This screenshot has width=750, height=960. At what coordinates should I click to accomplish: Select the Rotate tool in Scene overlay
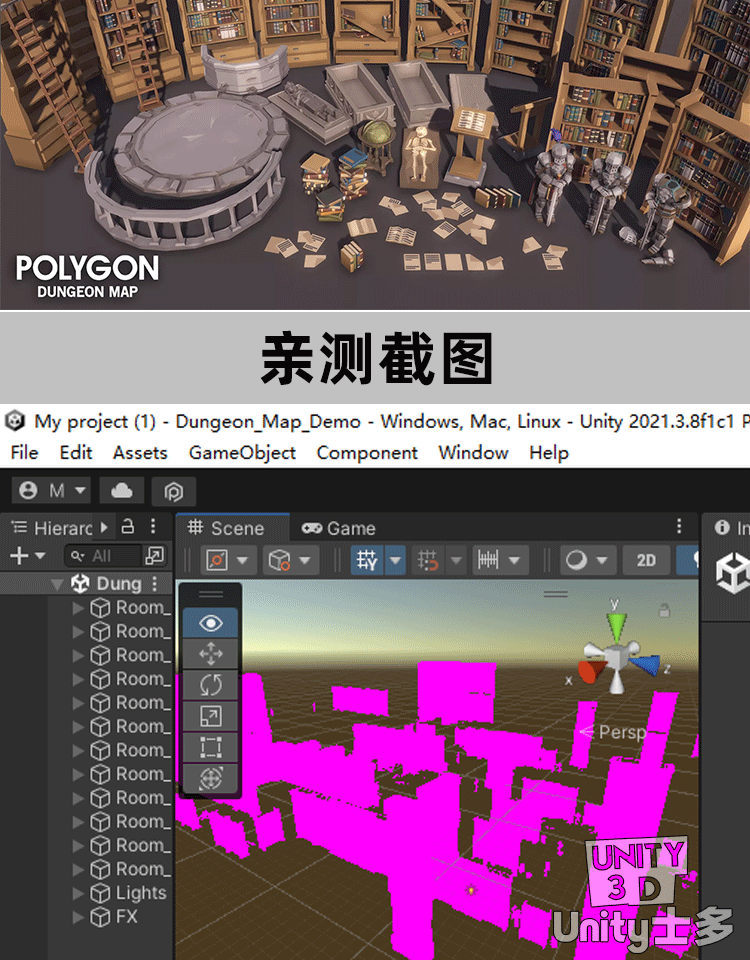click(211, 685)
